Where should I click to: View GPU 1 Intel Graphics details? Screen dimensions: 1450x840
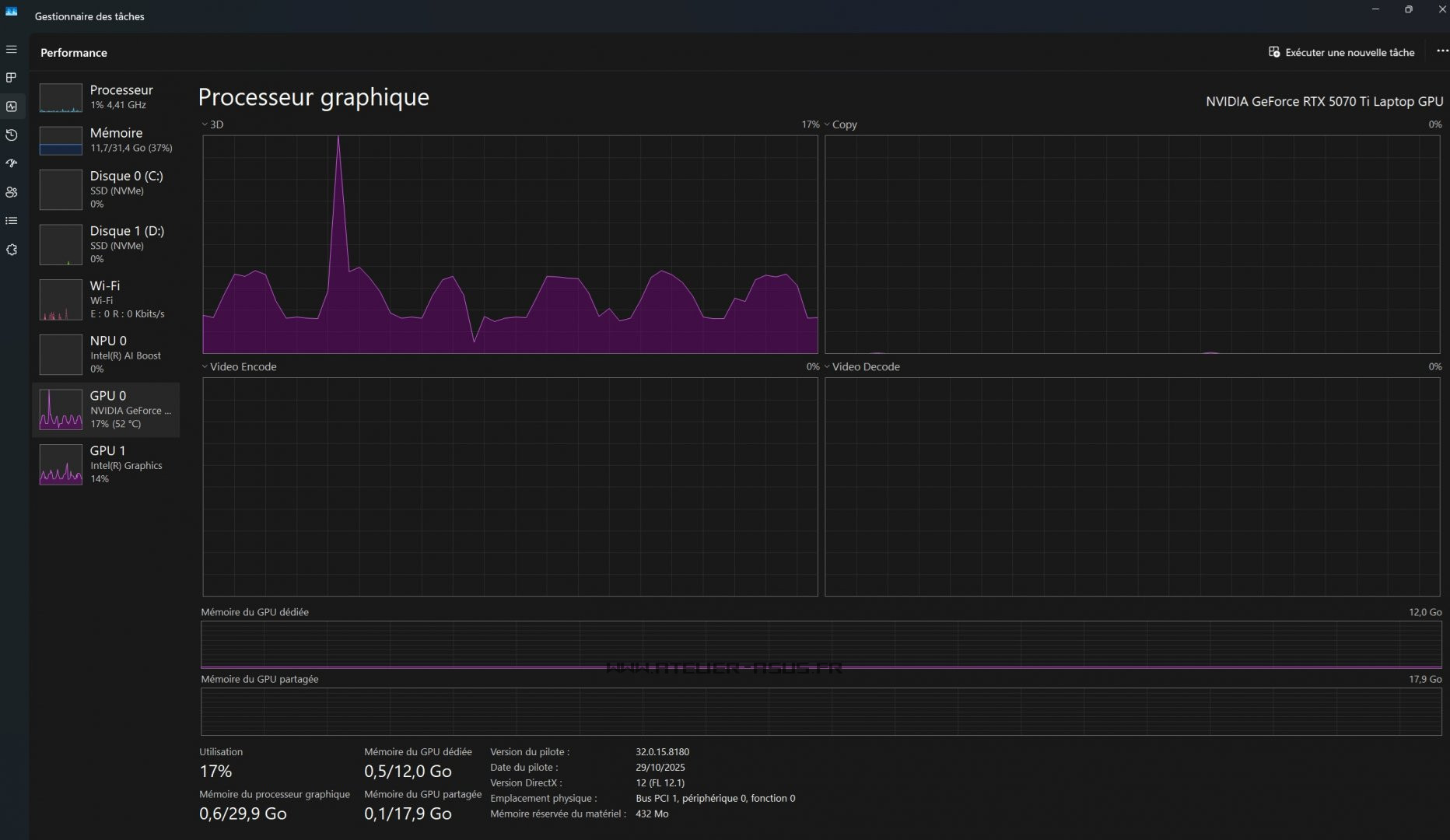106,464
